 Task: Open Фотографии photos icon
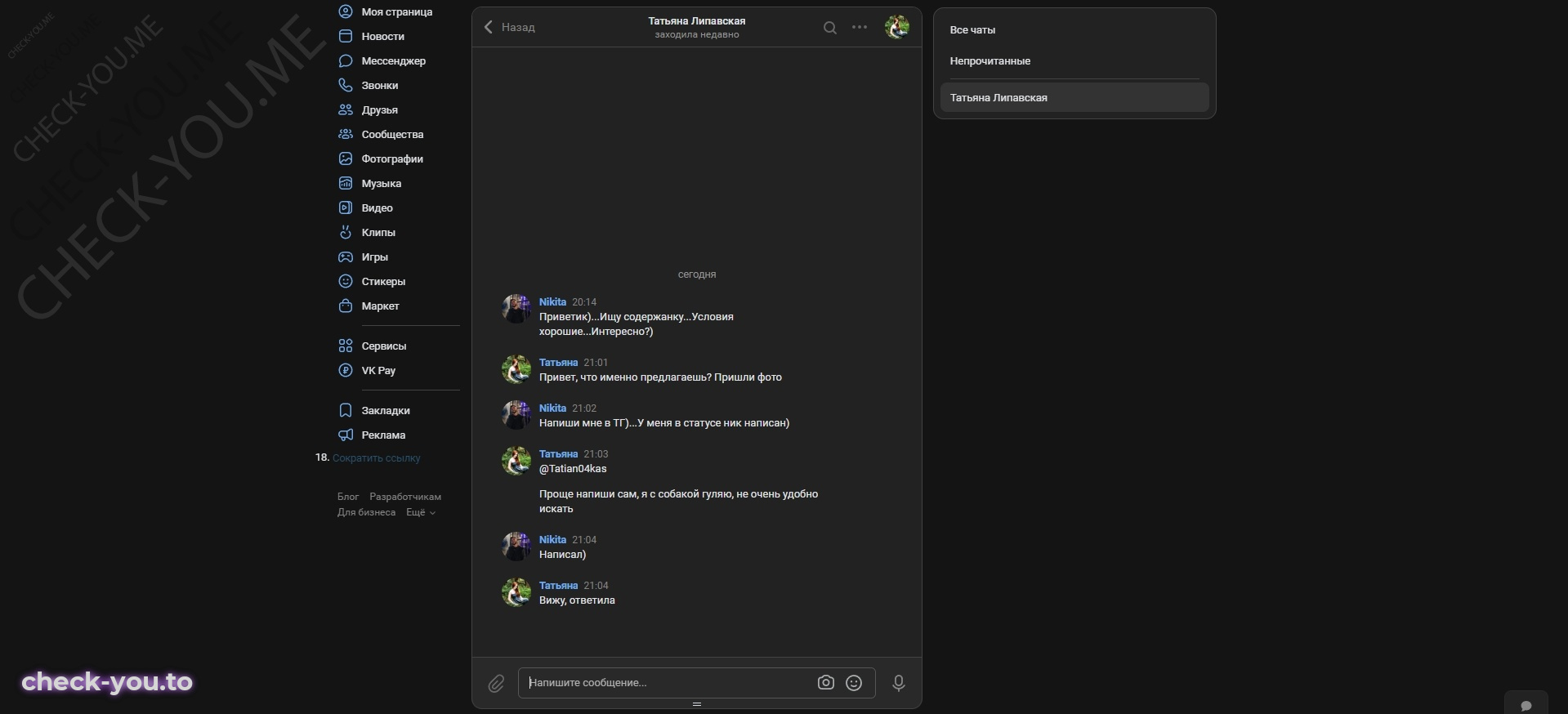click(x=346, y=158)
